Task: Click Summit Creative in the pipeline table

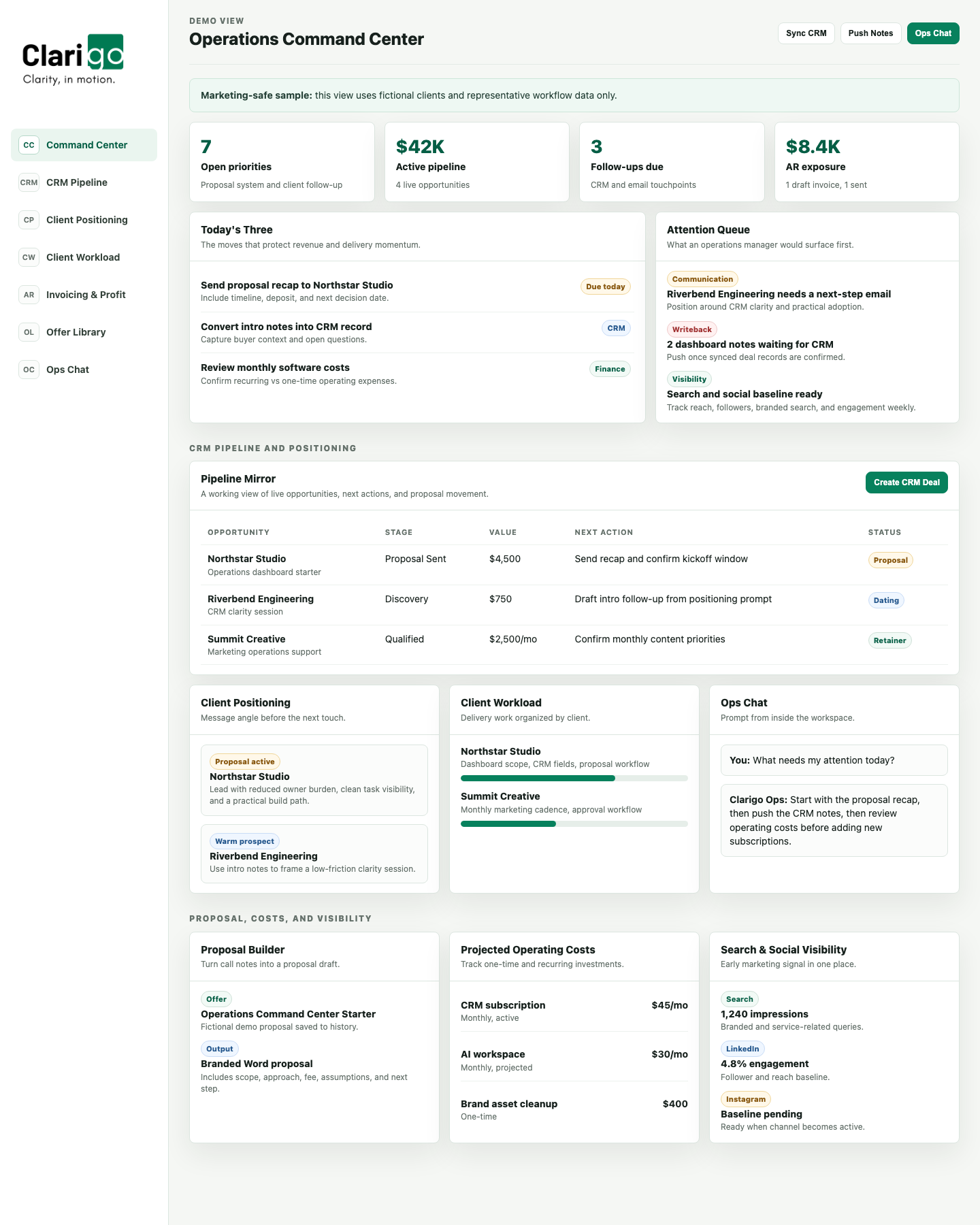Action: point(246,639)
